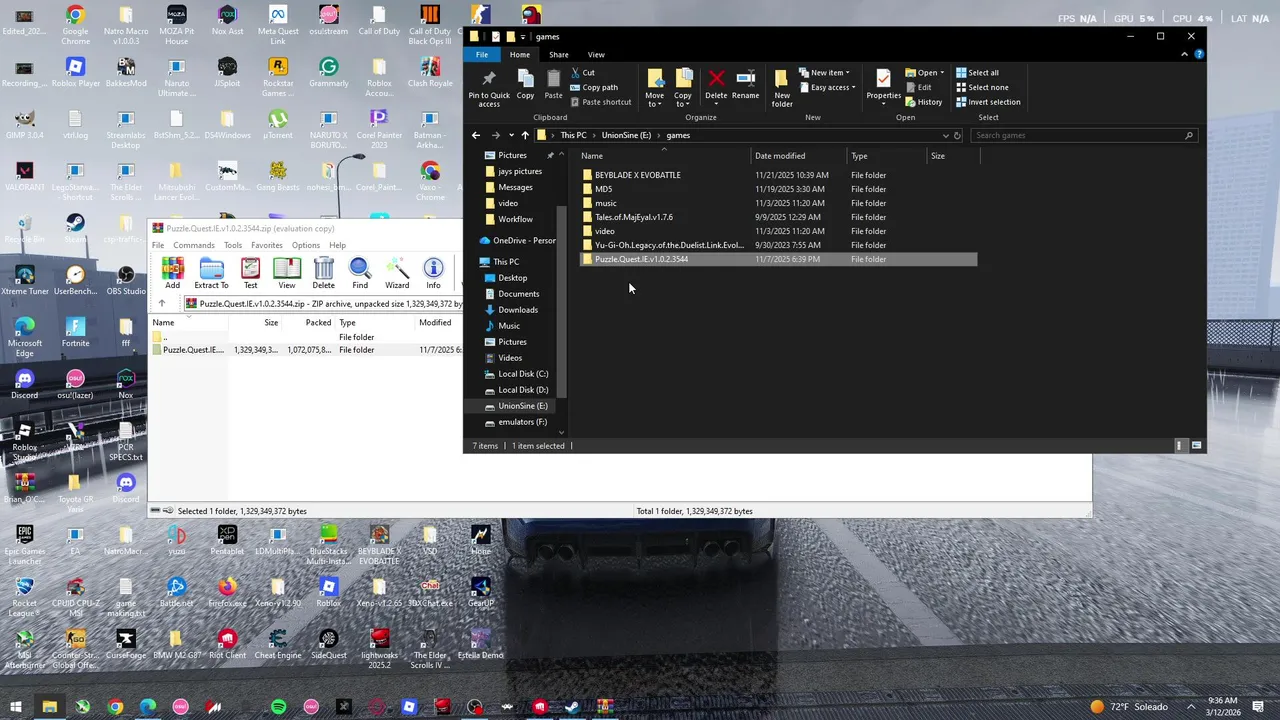Refresh the Explorer address bar
The width and height of the screenshot is (1280, 720).
(957, 135)
